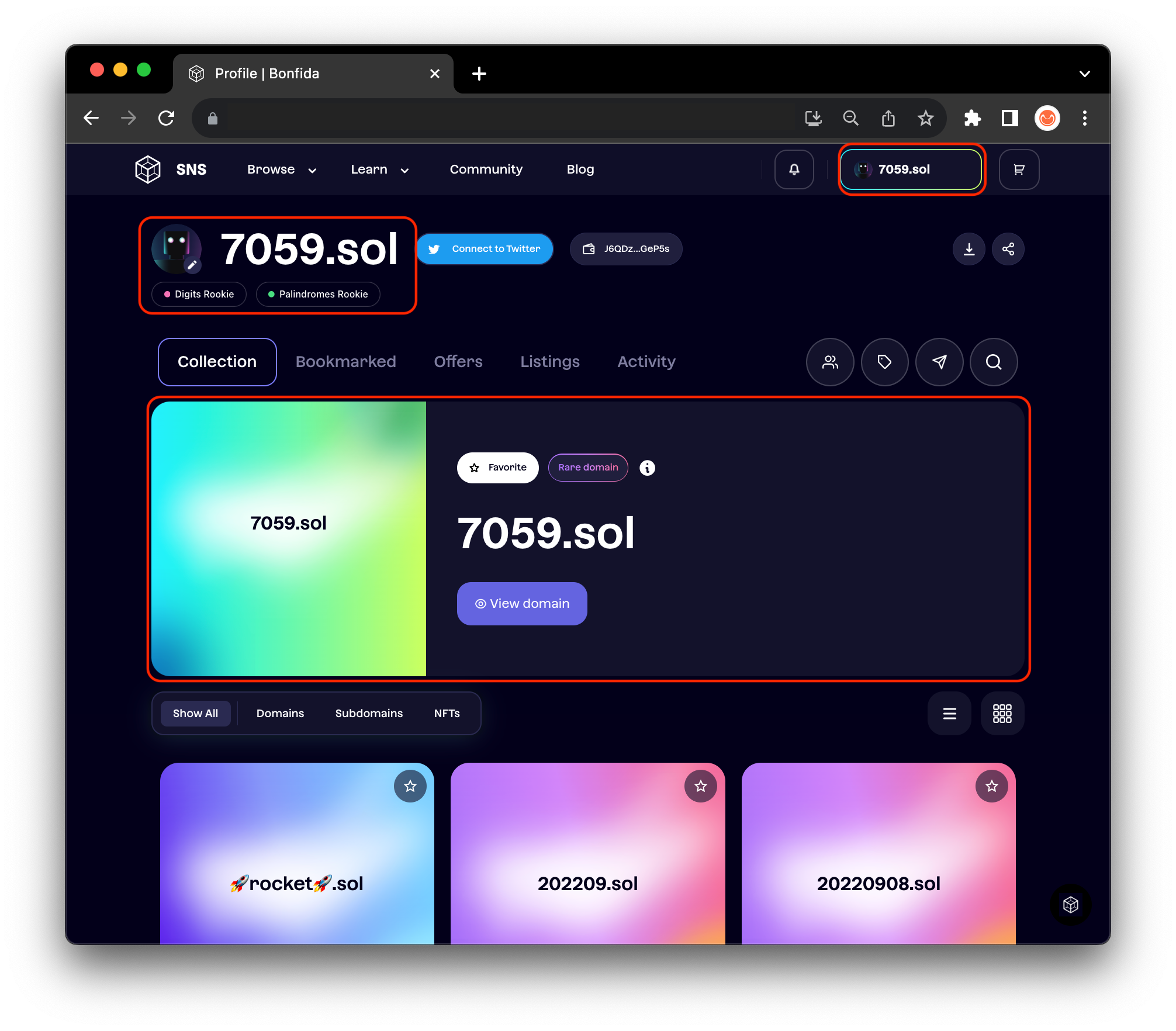Expand the Learn dropdown menu

(x=379, y=169)
